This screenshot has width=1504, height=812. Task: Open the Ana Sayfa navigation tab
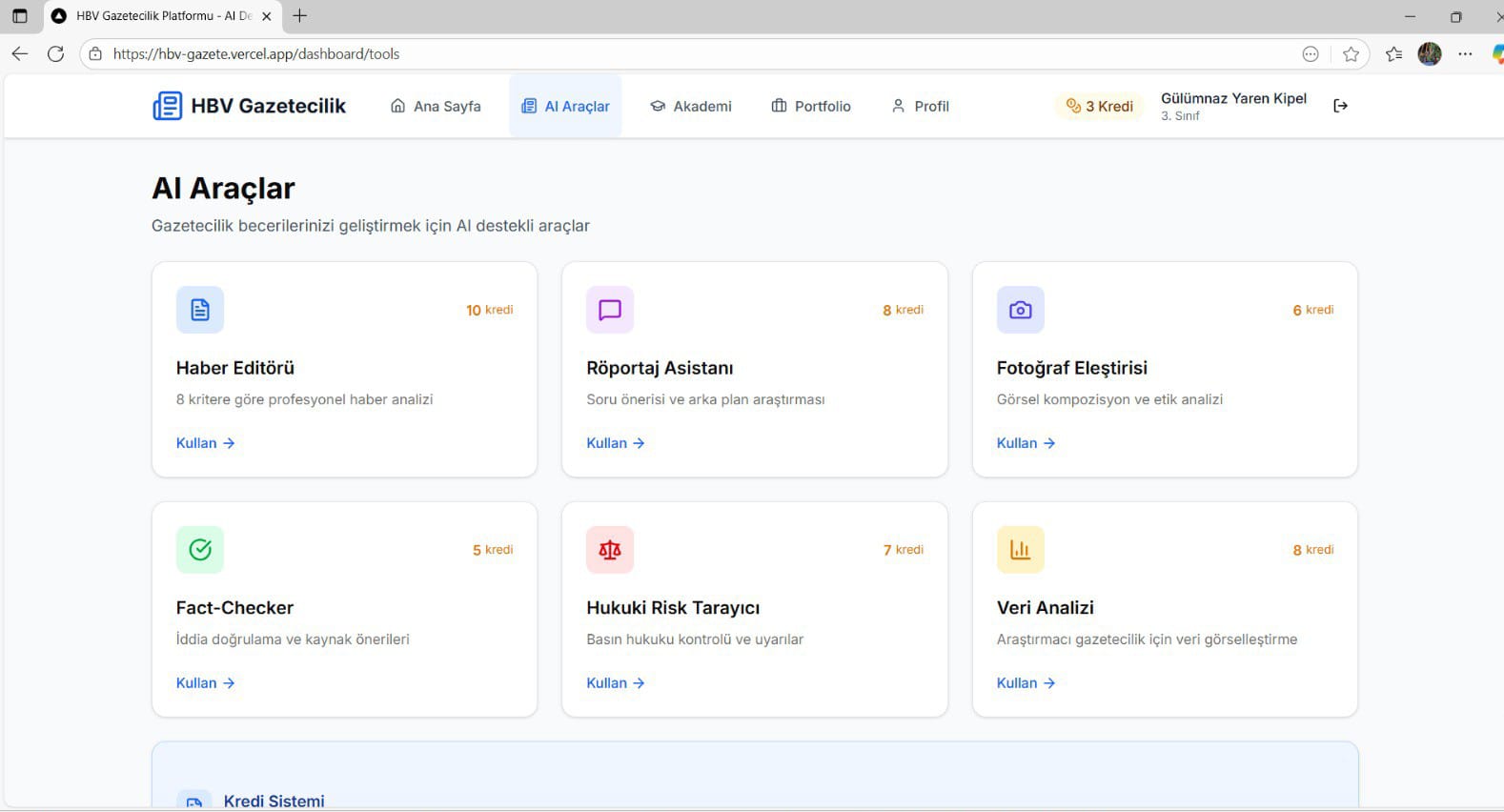(436, 106)
